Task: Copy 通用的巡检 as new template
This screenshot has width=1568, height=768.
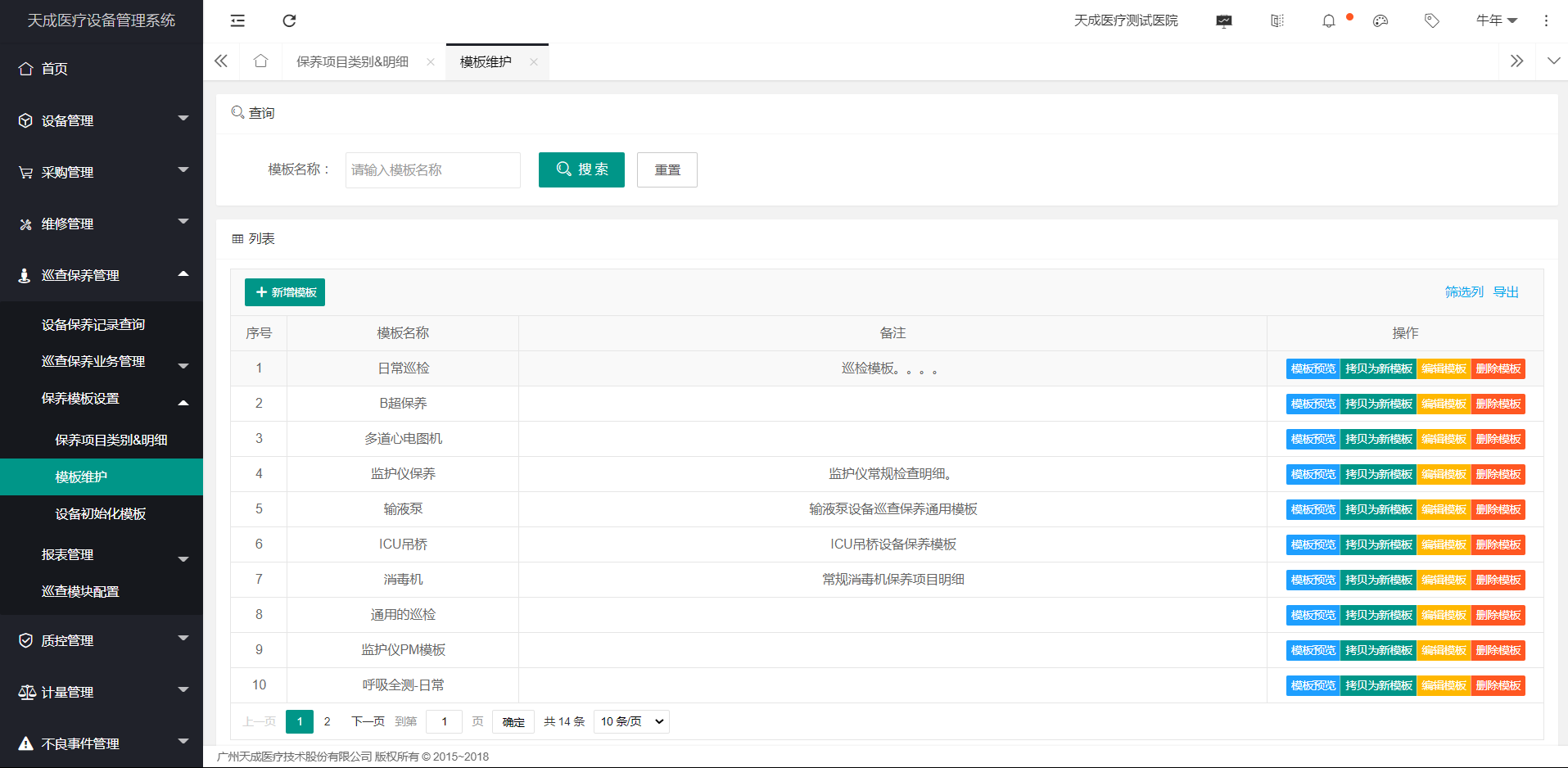Action: [1379, 615]
